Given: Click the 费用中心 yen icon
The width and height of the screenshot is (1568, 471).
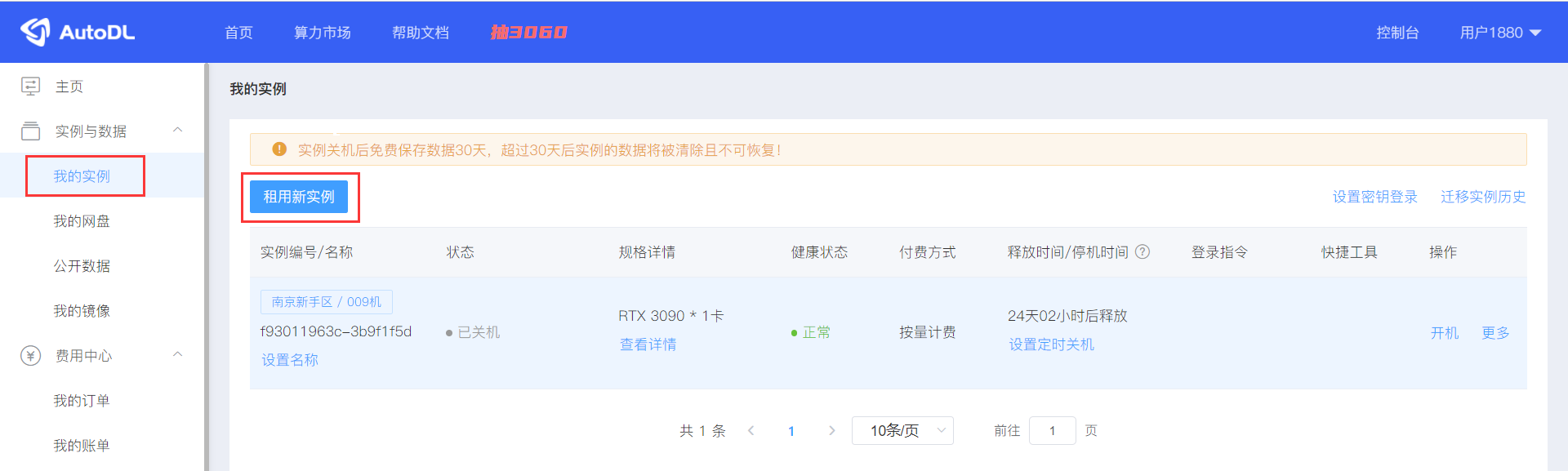Looking at the screenshot, I should pyautogui.click(x=31, y=355).
